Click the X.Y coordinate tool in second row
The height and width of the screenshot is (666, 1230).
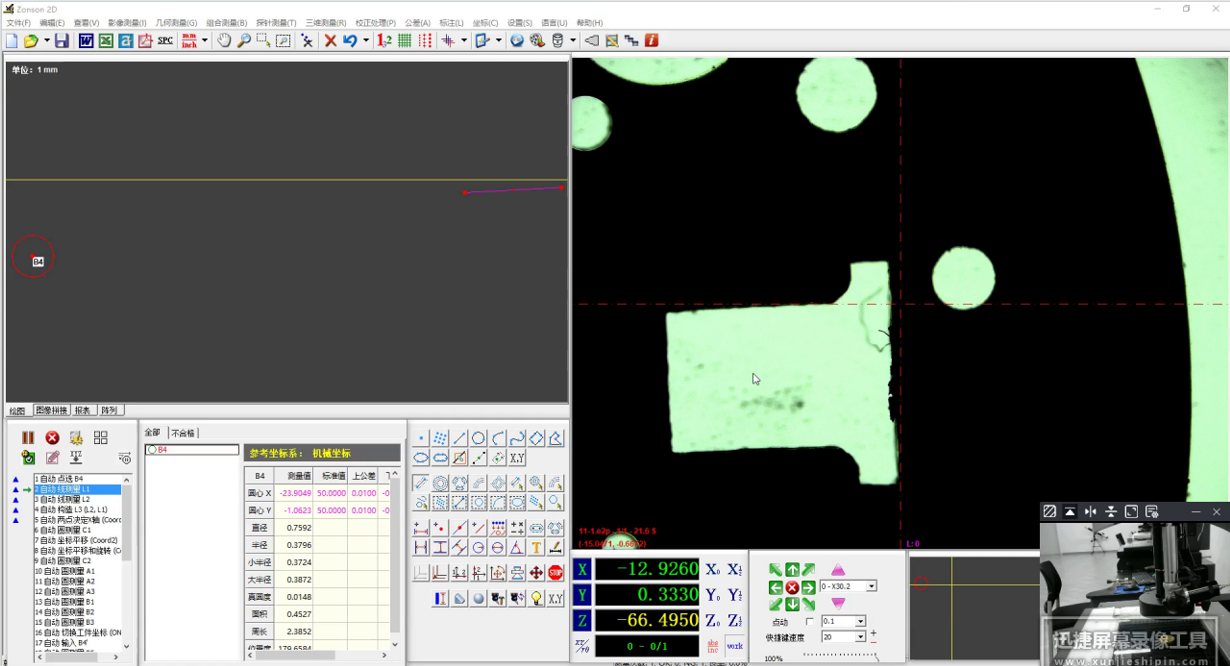click(x=517, y=458)
